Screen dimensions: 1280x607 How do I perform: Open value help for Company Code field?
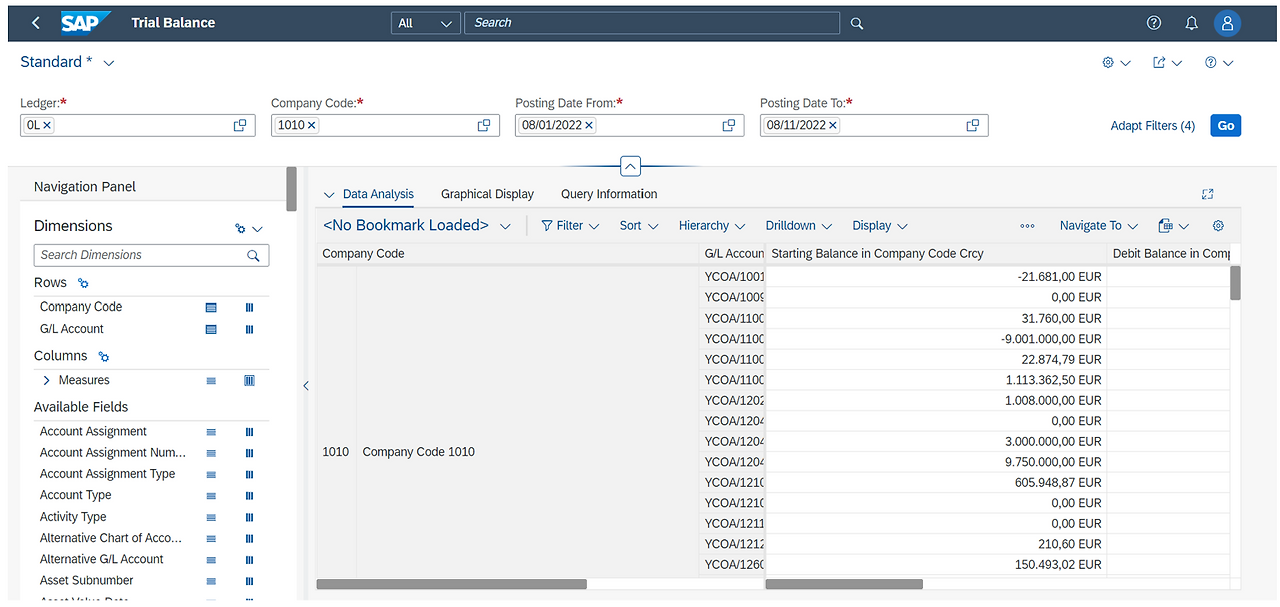(x=484, y=125)
